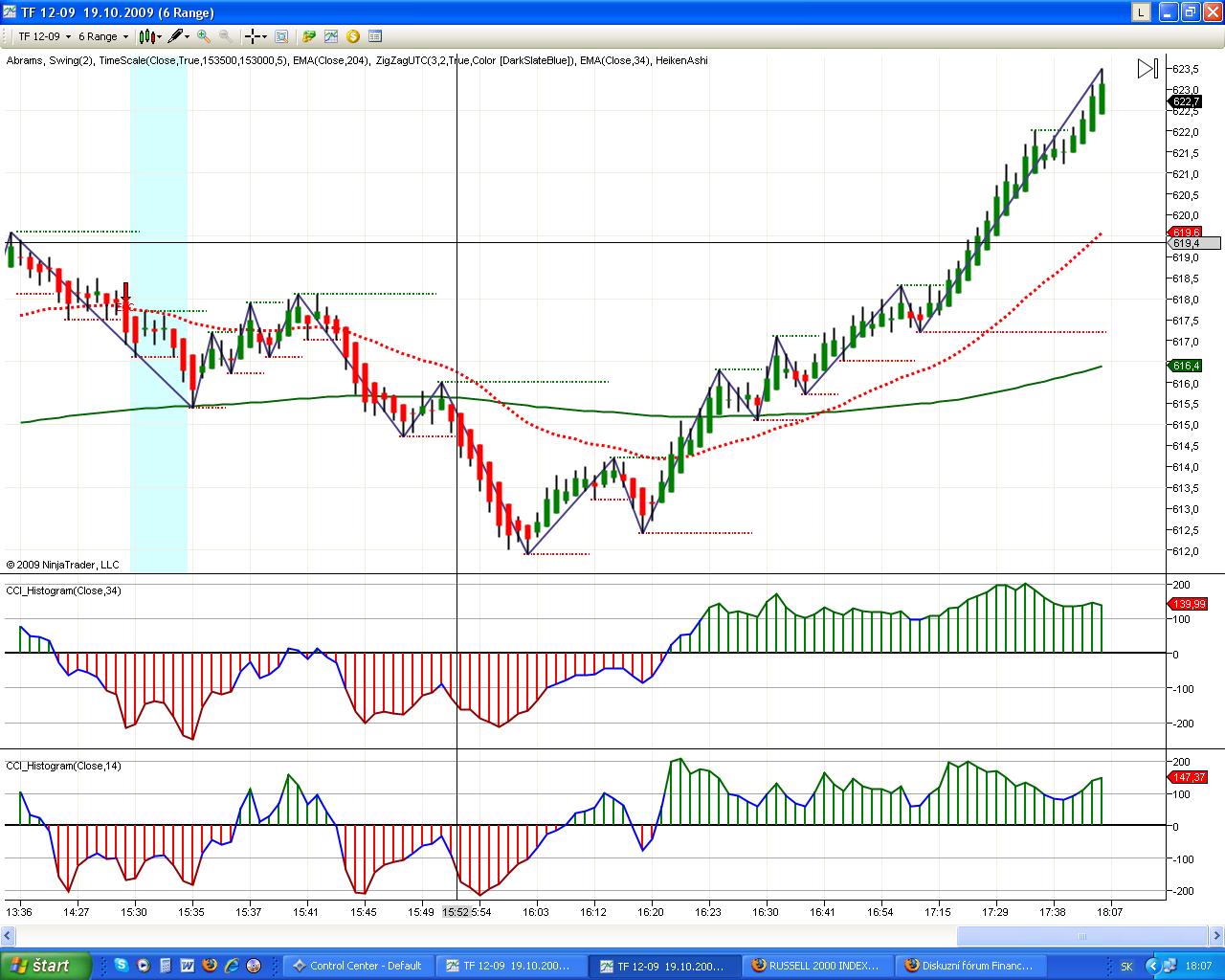This screenshot has width=1225, height=980.
Task: Open the strategies icon in toolbar
Action: point(309,36)
